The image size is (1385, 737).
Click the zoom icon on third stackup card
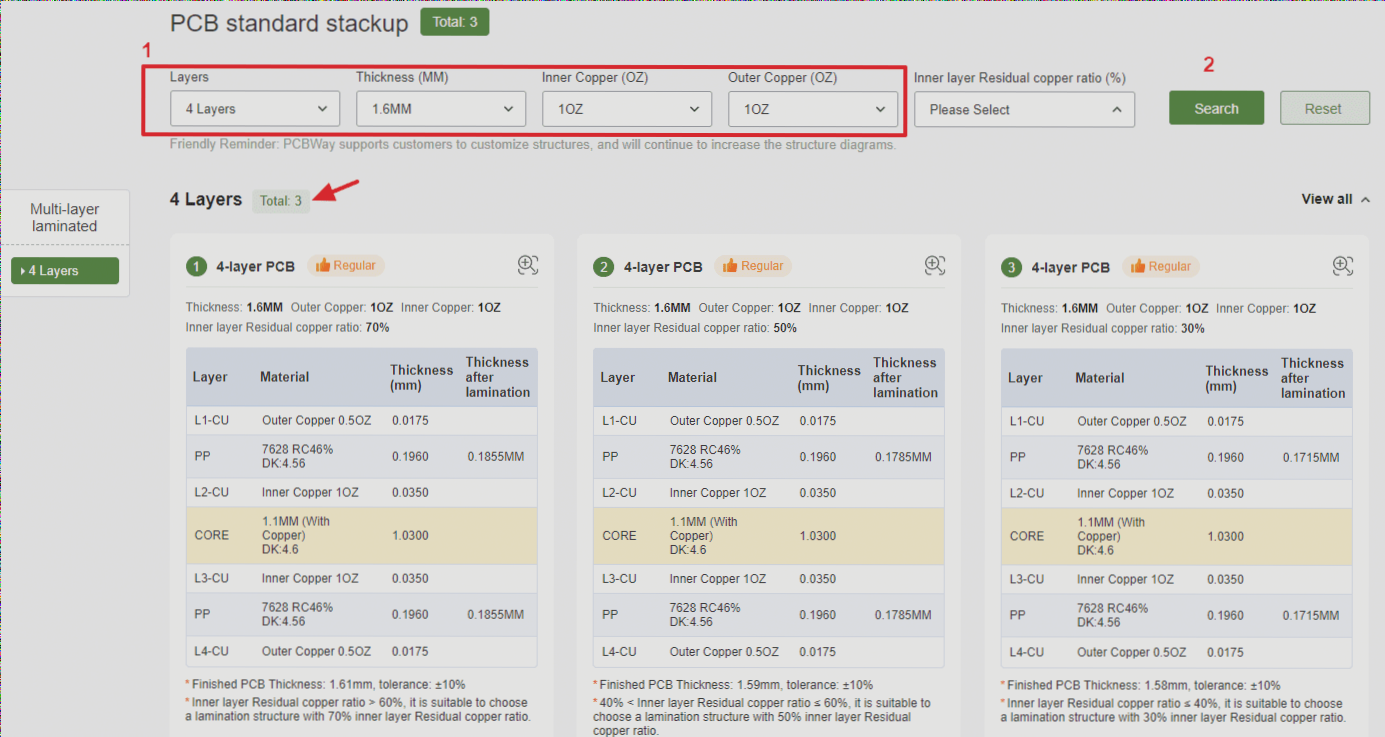(x=1342, y=265)
